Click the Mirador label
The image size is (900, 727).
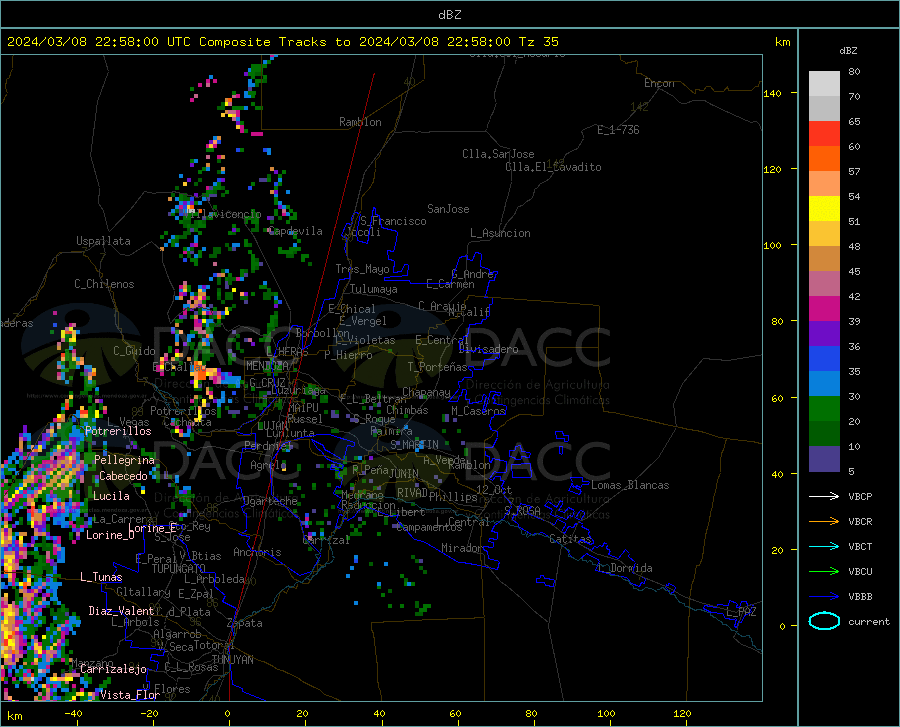click(x=462, y=548)
